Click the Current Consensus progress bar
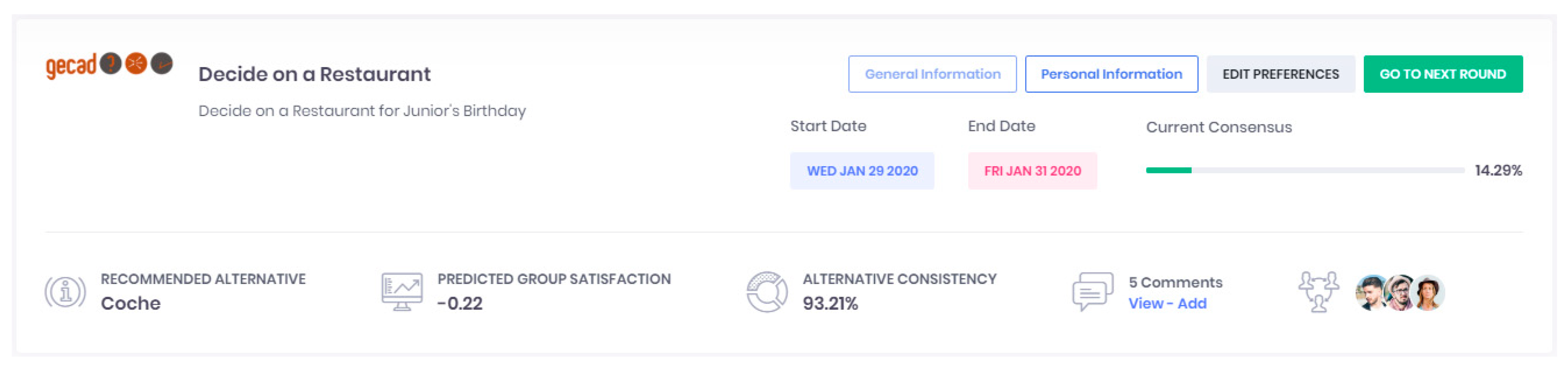 1304,171
